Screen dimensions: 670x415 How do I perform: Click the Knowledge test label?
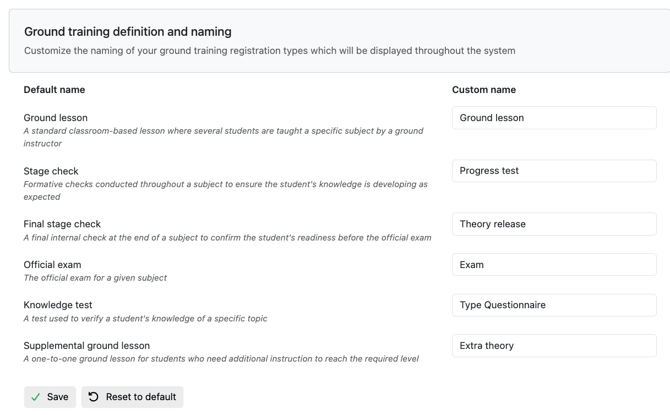pos(58,305)
